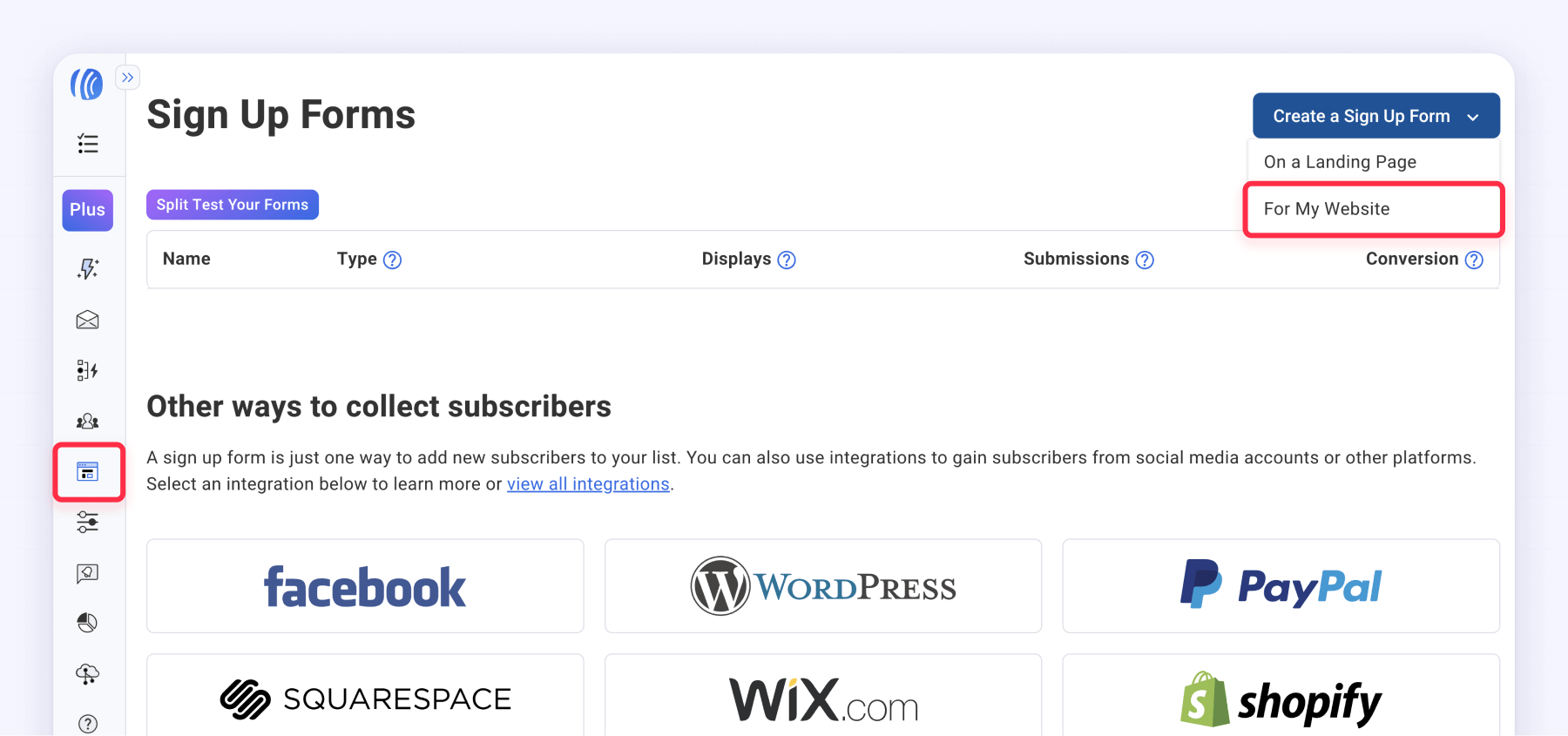Click the Plus plan badge
The width and height of the screenshot is (1568, 736).
coord(87,210)
